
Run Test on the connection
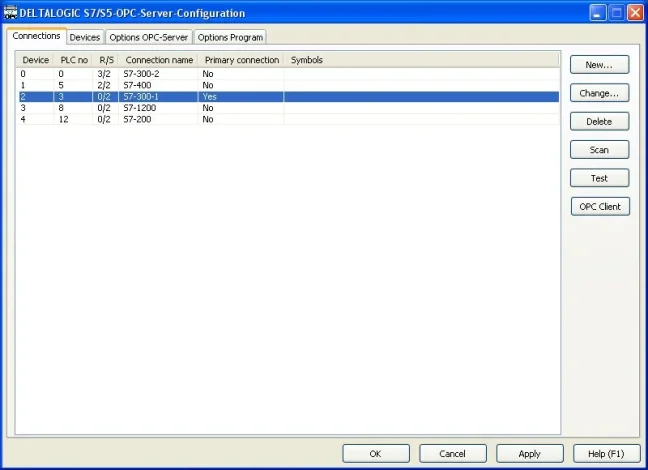pyautogui.click(x=599, y=178)
